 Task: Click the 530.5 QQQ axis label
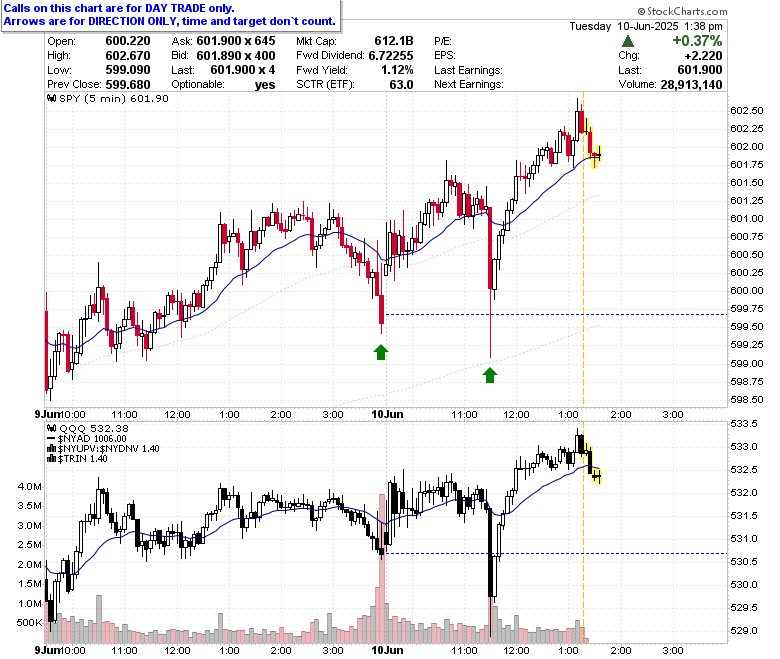tap(744, 562)
